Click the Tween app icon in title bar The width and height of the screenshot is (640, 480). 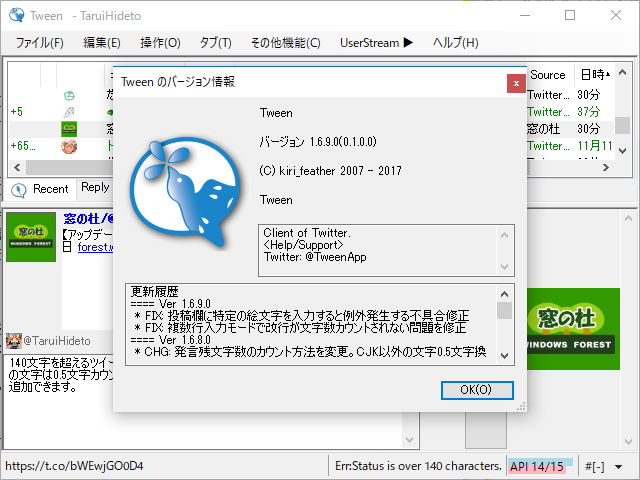17,15
